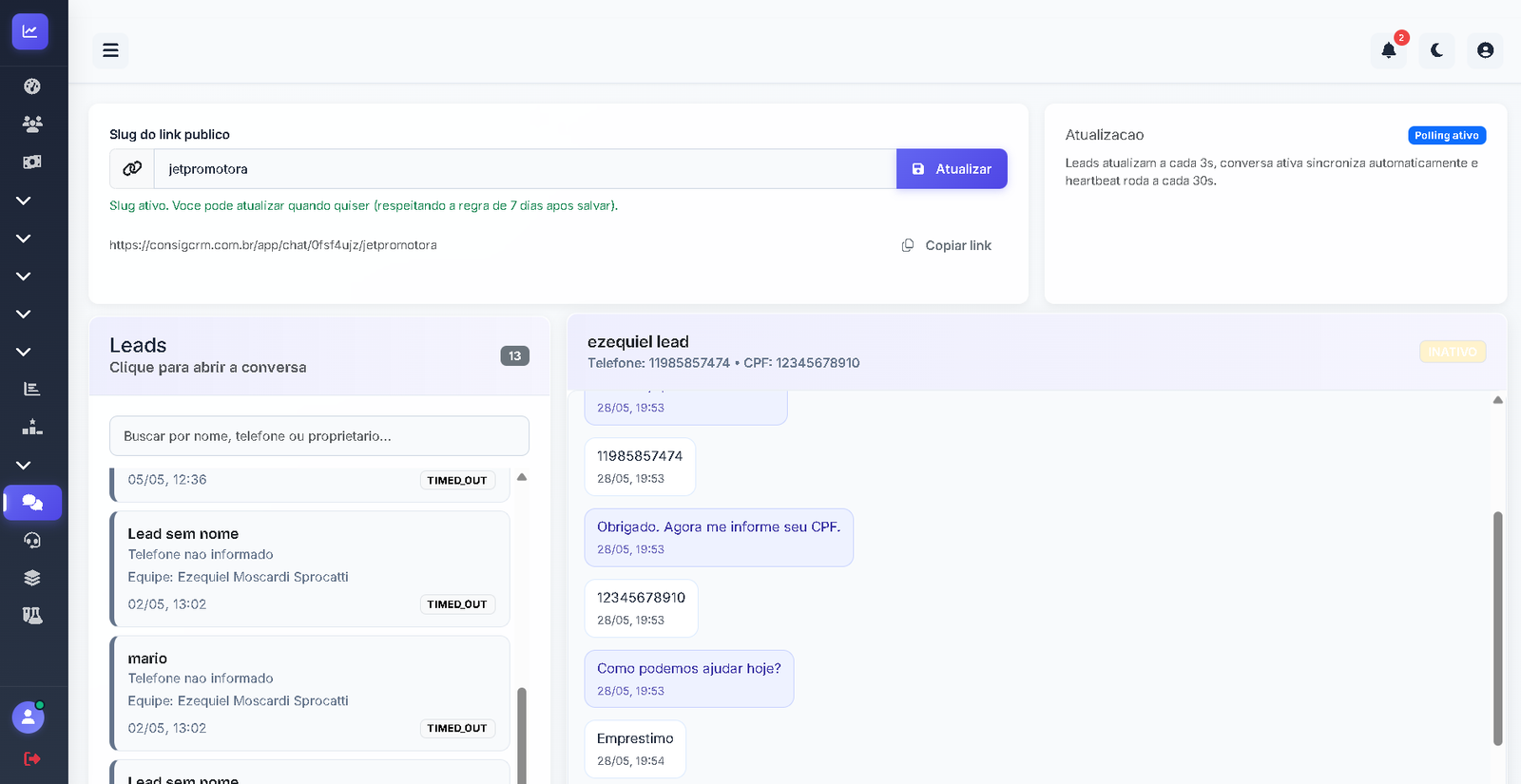1521x784 pixels.
Task: Open the stacked layers sidebar icon
Action: [x=32, y=578]
